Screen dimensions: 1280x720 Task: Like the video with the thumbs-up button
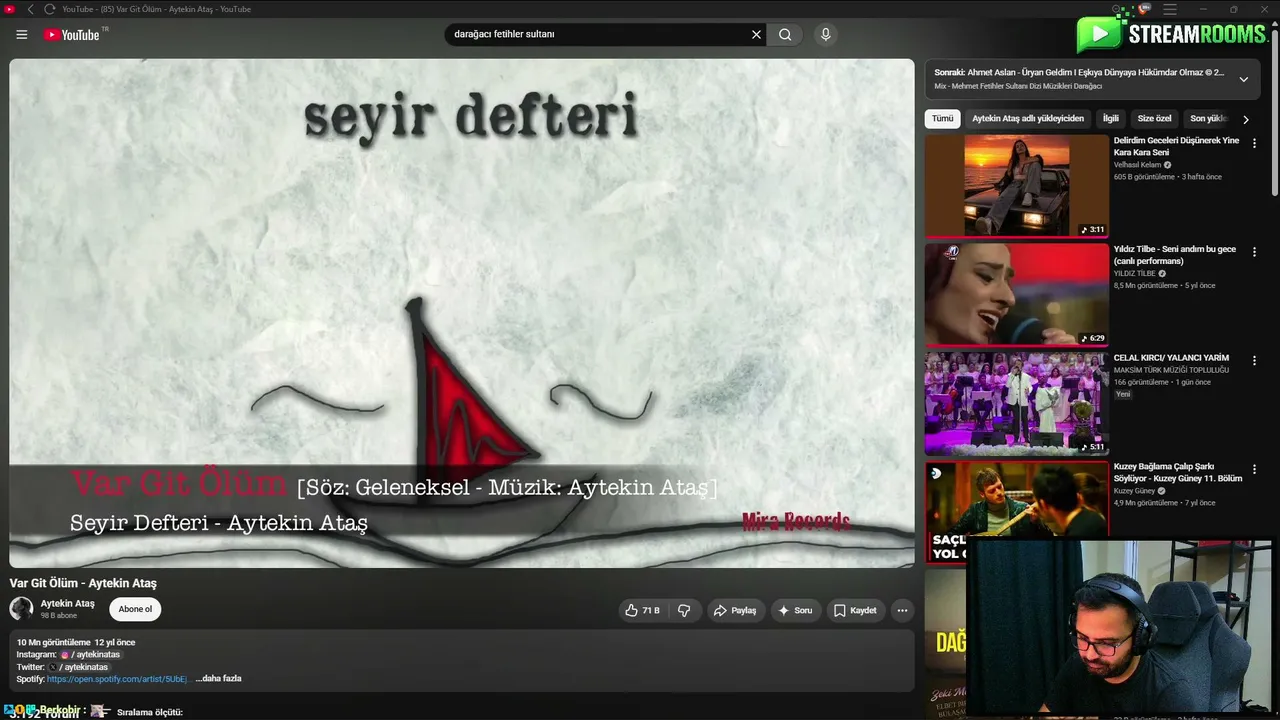[643, 610]
